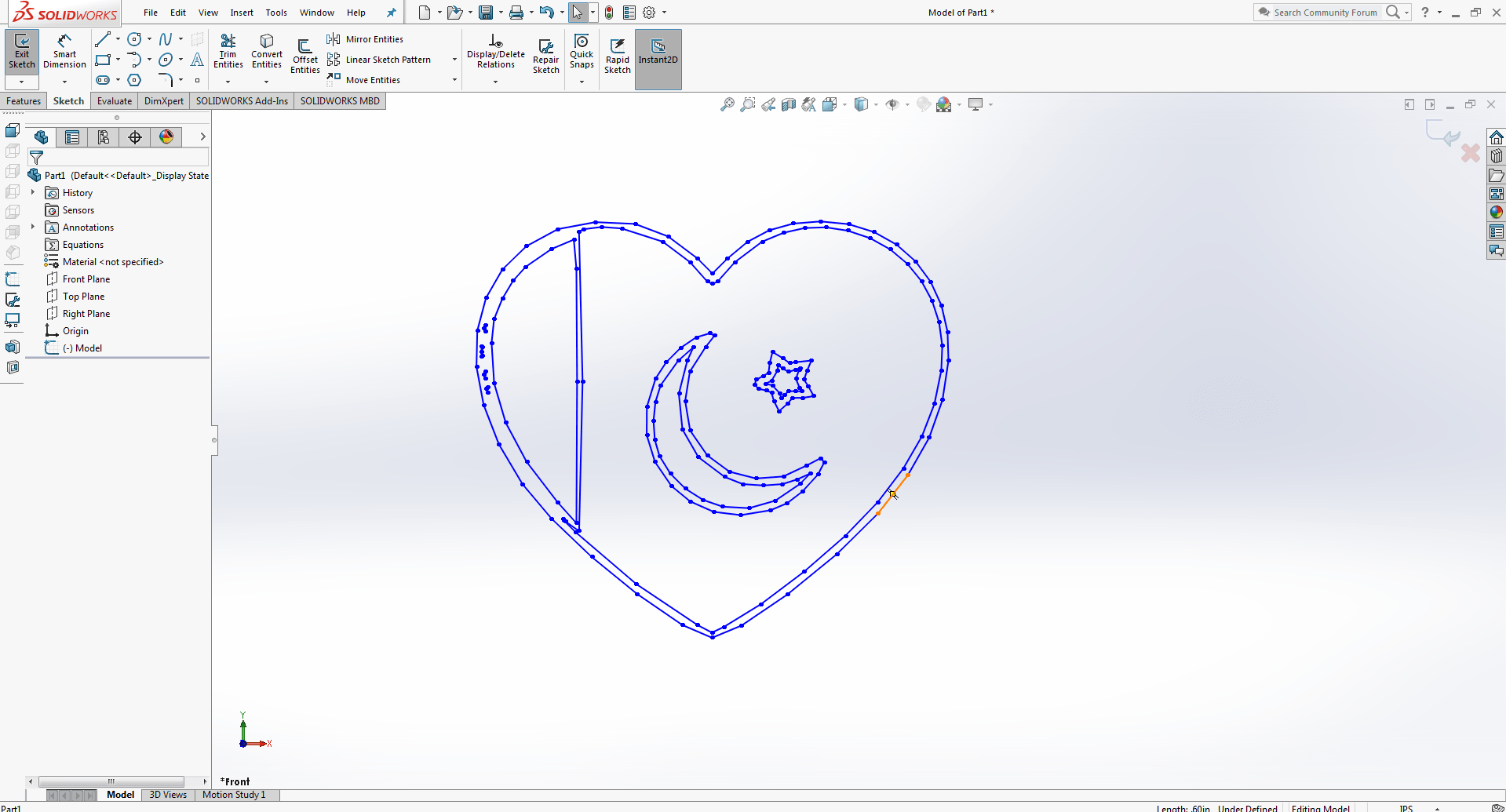Image resolution: width=1506 pixels, height=812 pixels.
Task: Select the Spline tool
Action: 166,38
